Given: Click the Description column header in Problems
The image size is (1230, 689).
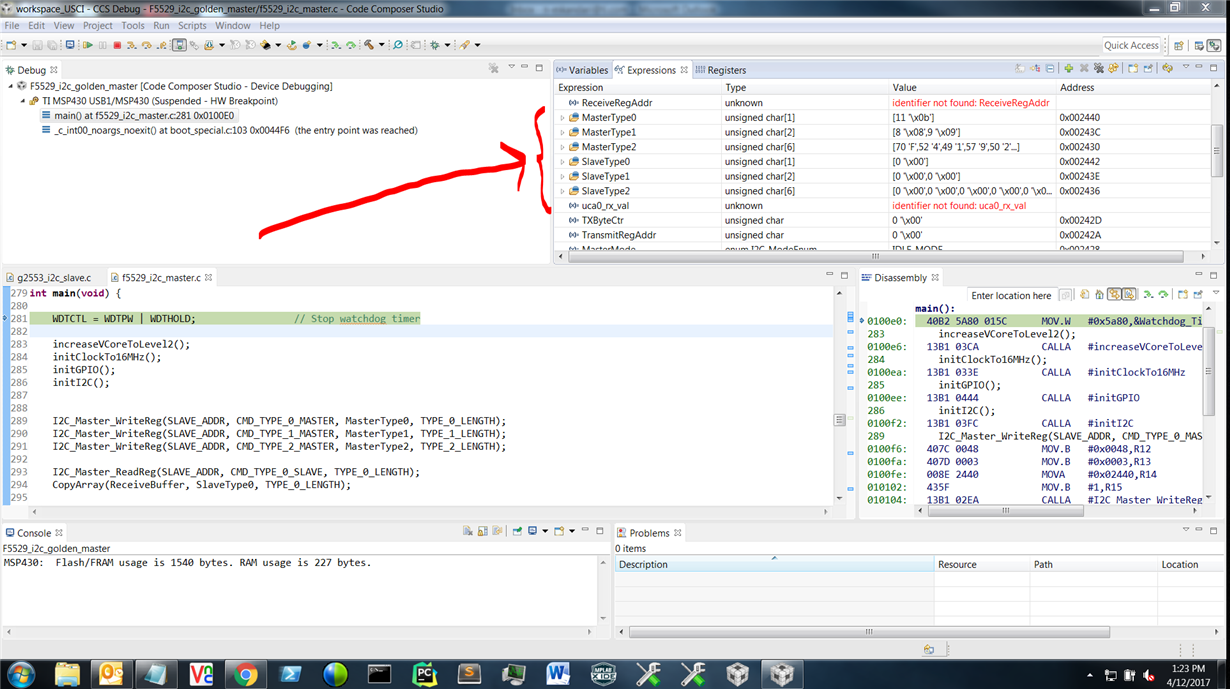Looking at the screenshot, I should point(773,565).
